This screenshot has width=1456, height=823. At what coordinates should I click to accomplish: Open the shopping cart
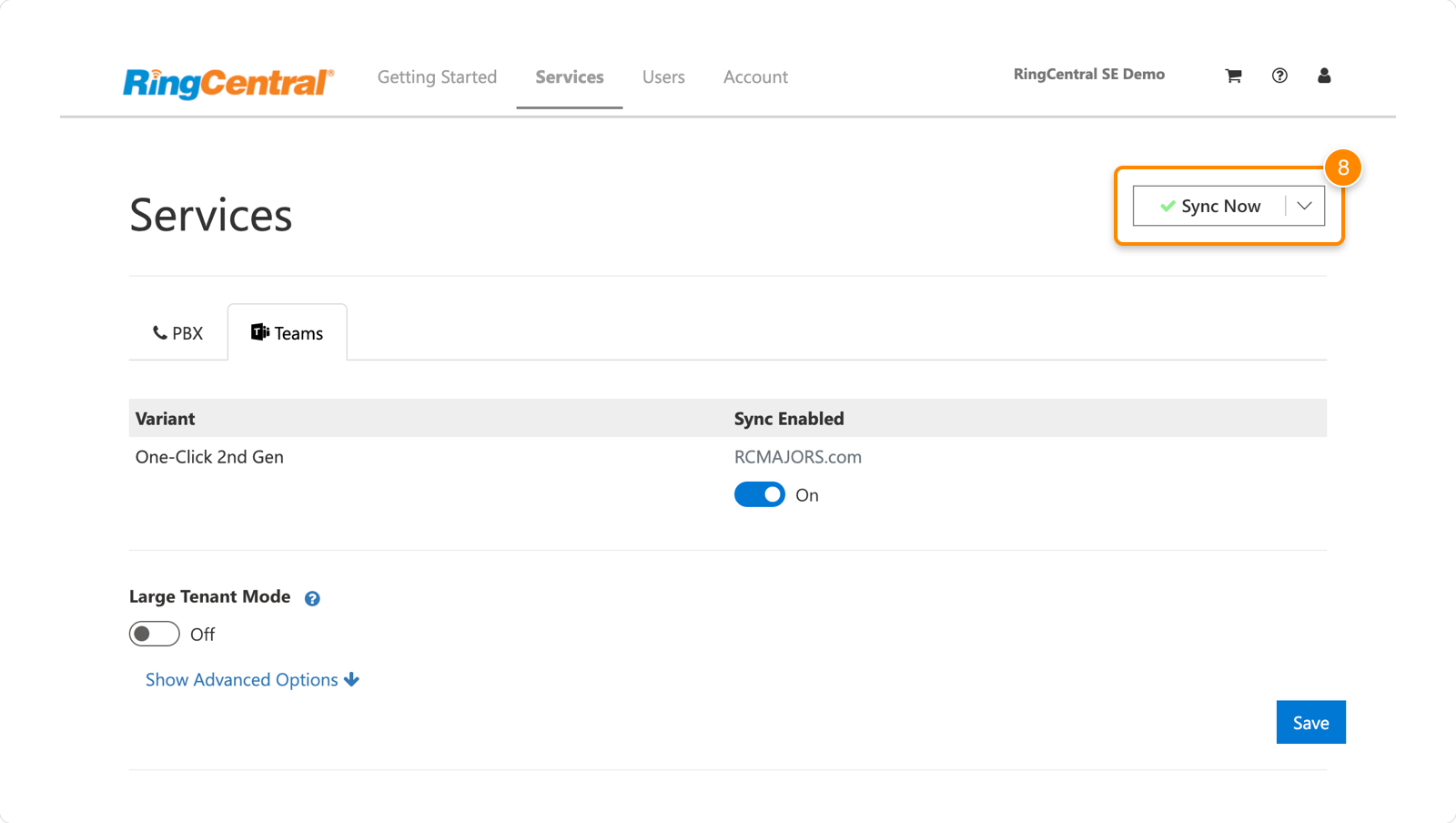pyautogui.click(x=1233, y=76)
